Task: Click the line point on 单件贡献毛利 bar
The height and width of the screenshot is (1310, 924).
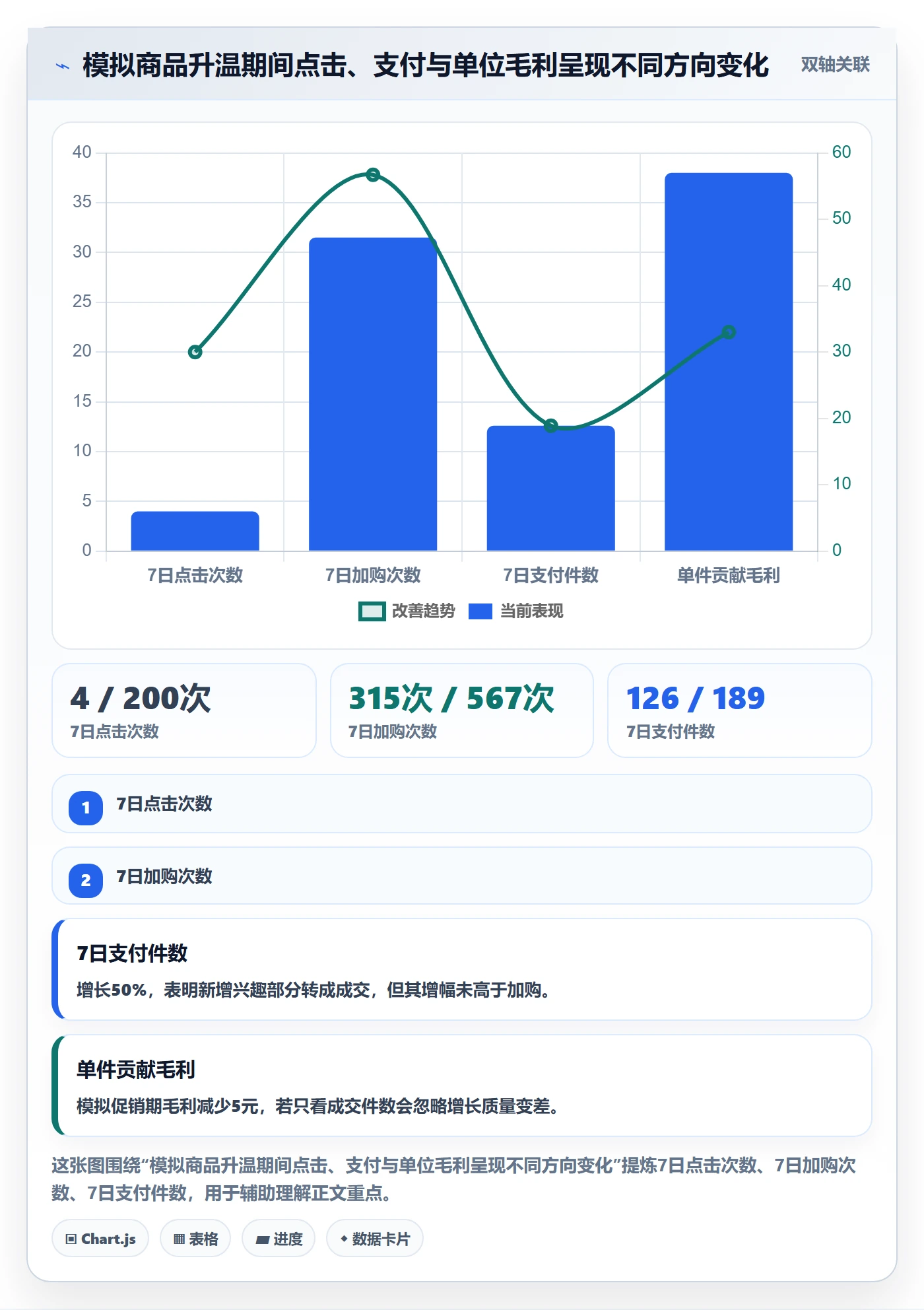Action: click(729, 332)
